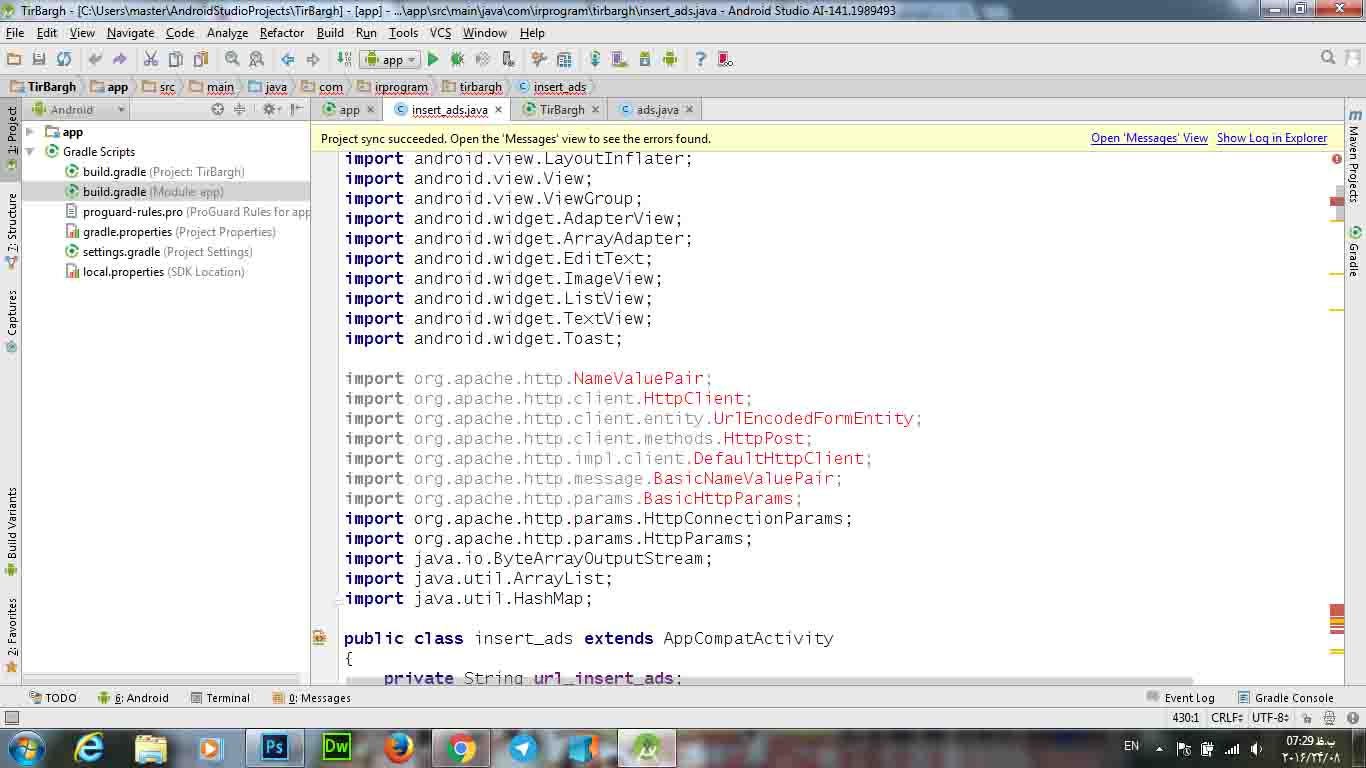
Task: Click the Open 'Messages' View link
Action: tap(1149, 139)
